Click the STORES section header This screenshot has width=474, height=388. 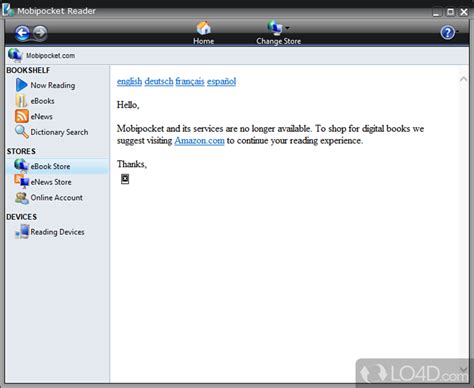[21, 151]
